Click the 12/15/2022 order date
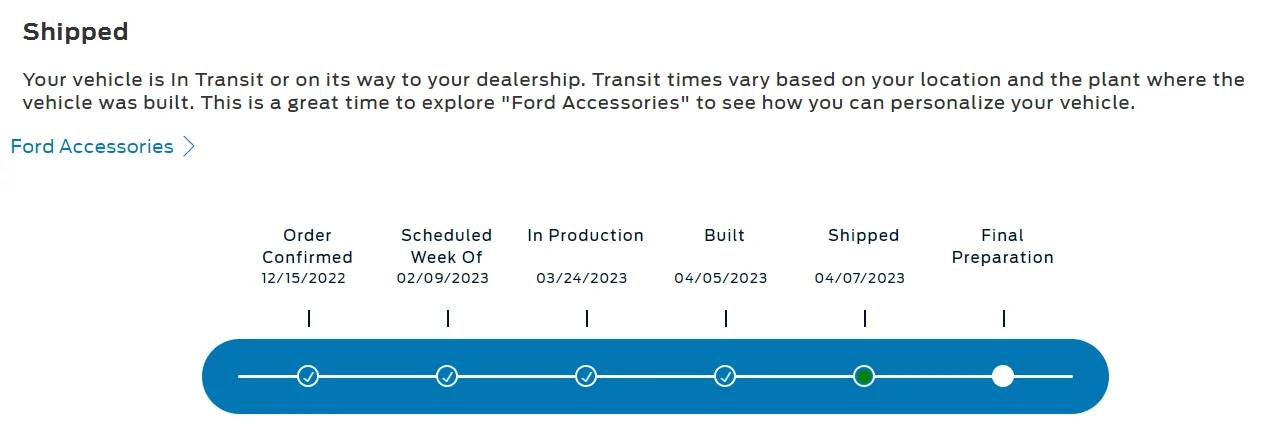The image size is (1262, 427). tap(304, 278)
